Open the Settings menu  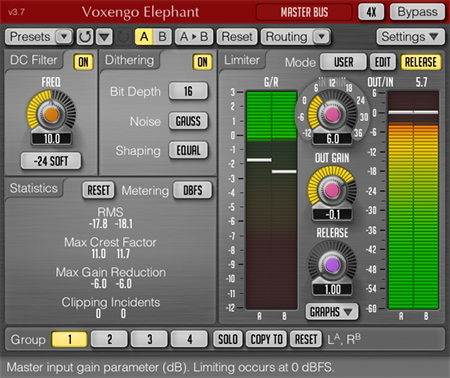411,37
